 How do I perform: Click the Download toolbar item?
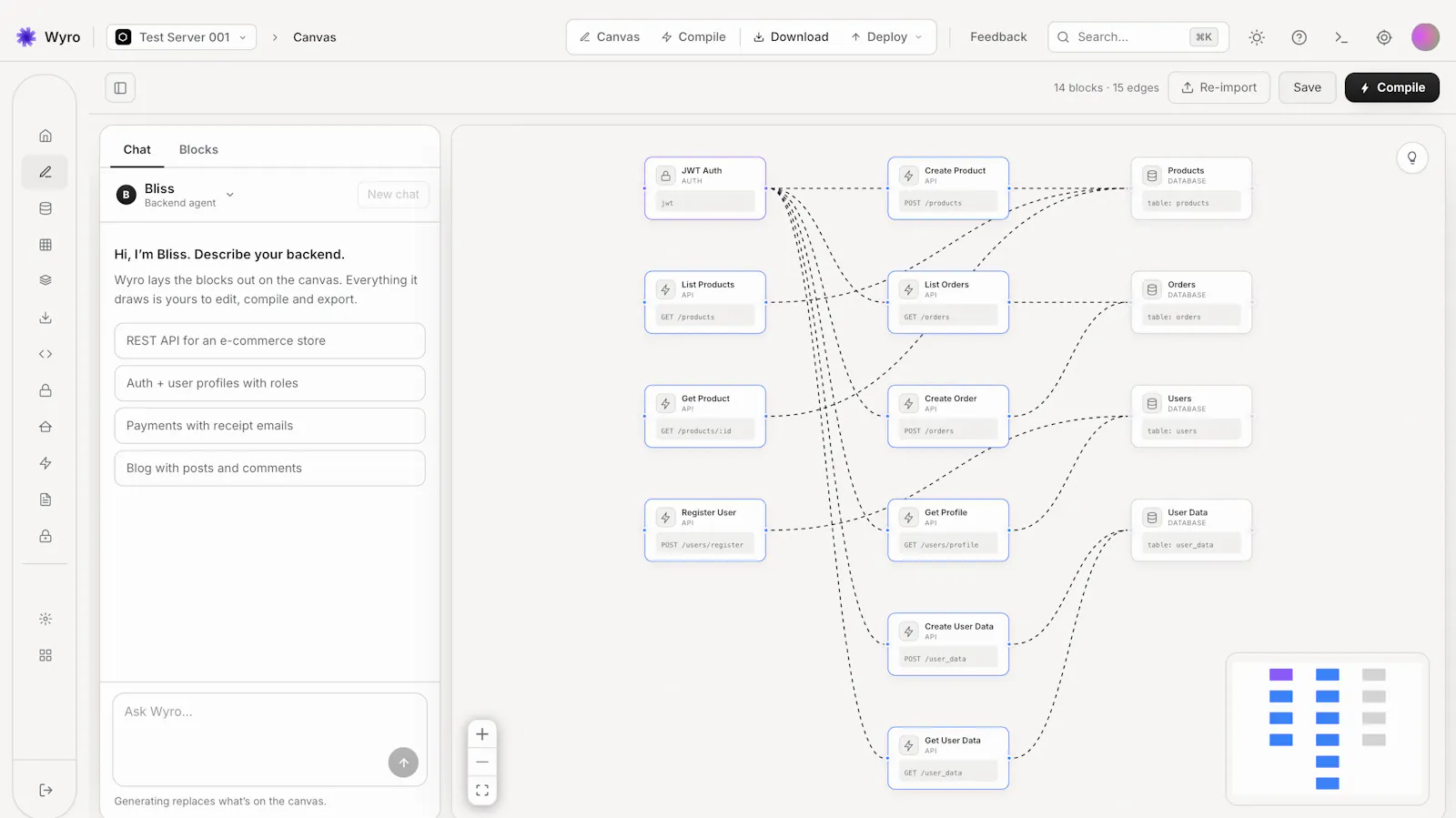point(791,37)
